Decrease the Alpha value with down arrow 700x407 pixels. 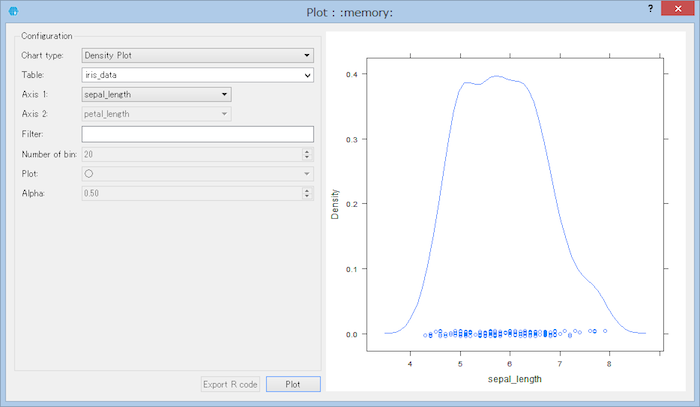307,196
